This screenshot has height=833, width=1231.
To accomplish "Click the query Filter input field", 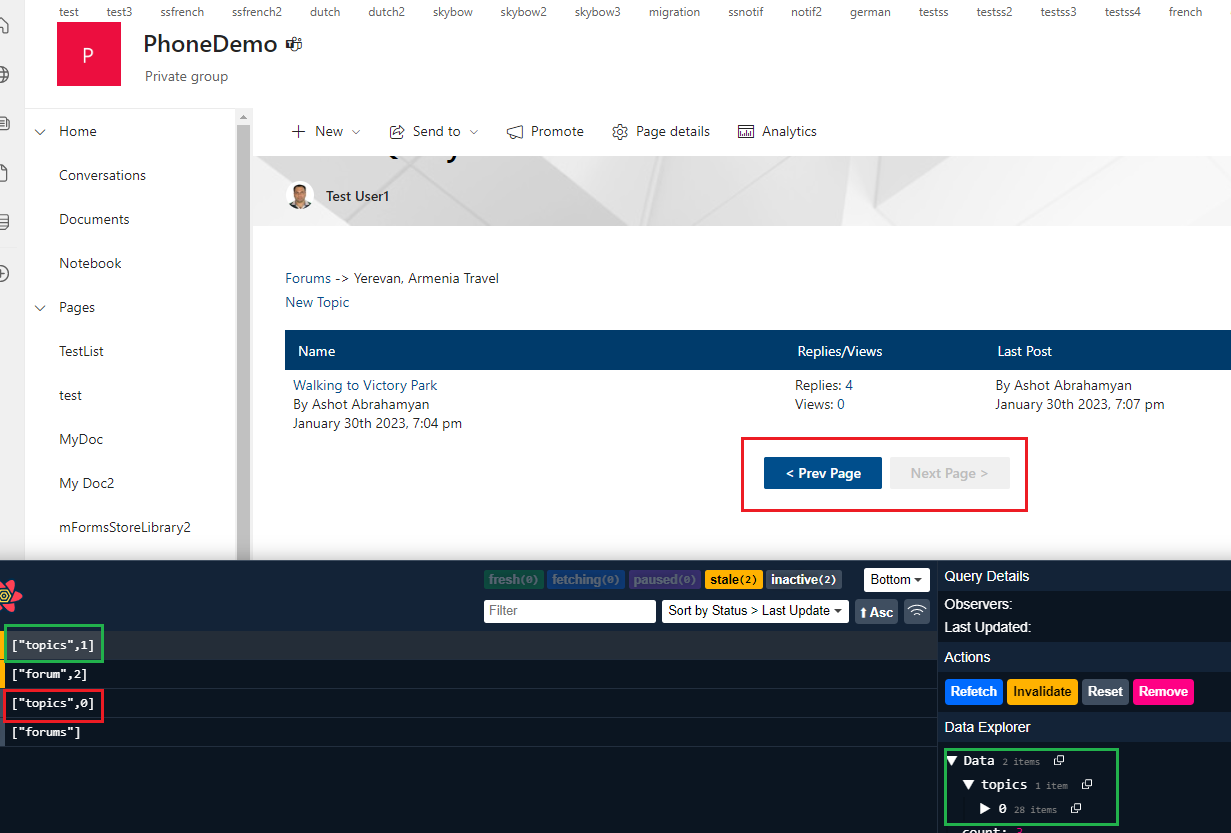I will click(569, 611).
